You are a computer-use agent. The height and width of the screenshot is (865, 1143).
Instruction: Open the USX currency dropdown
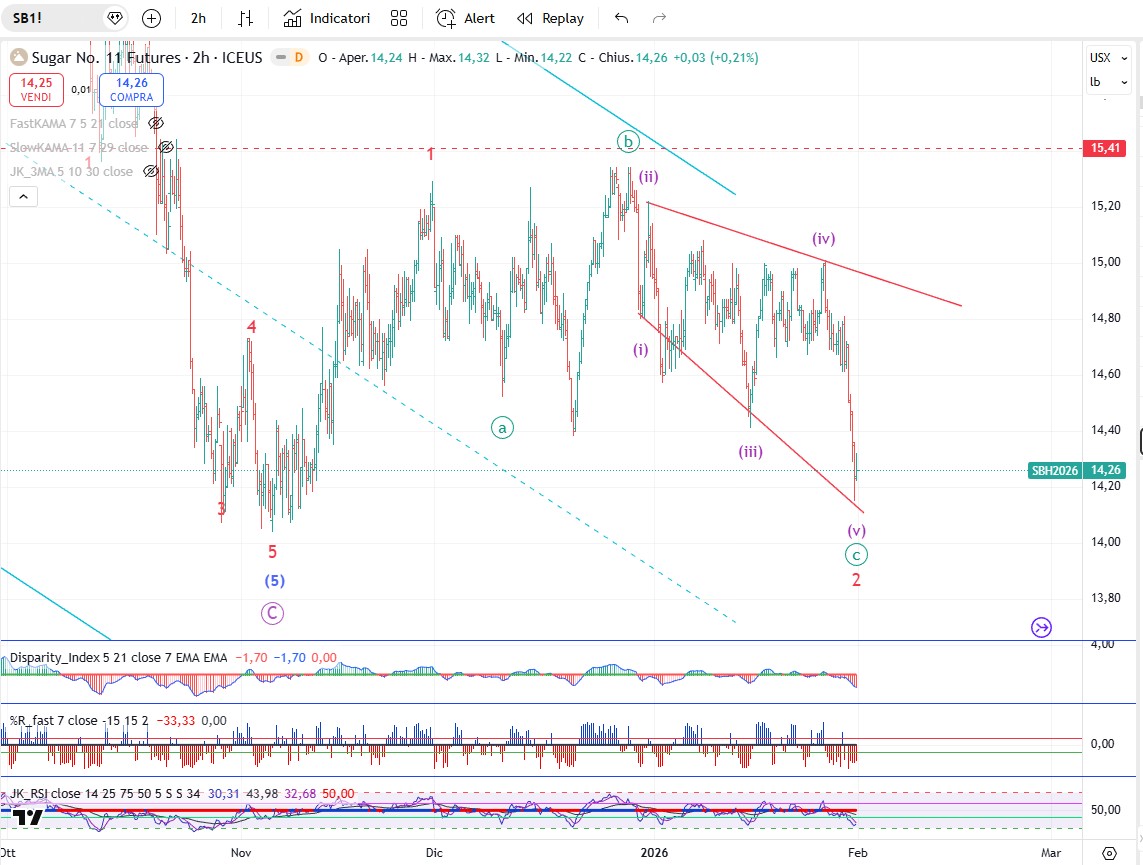[1101, 58]
